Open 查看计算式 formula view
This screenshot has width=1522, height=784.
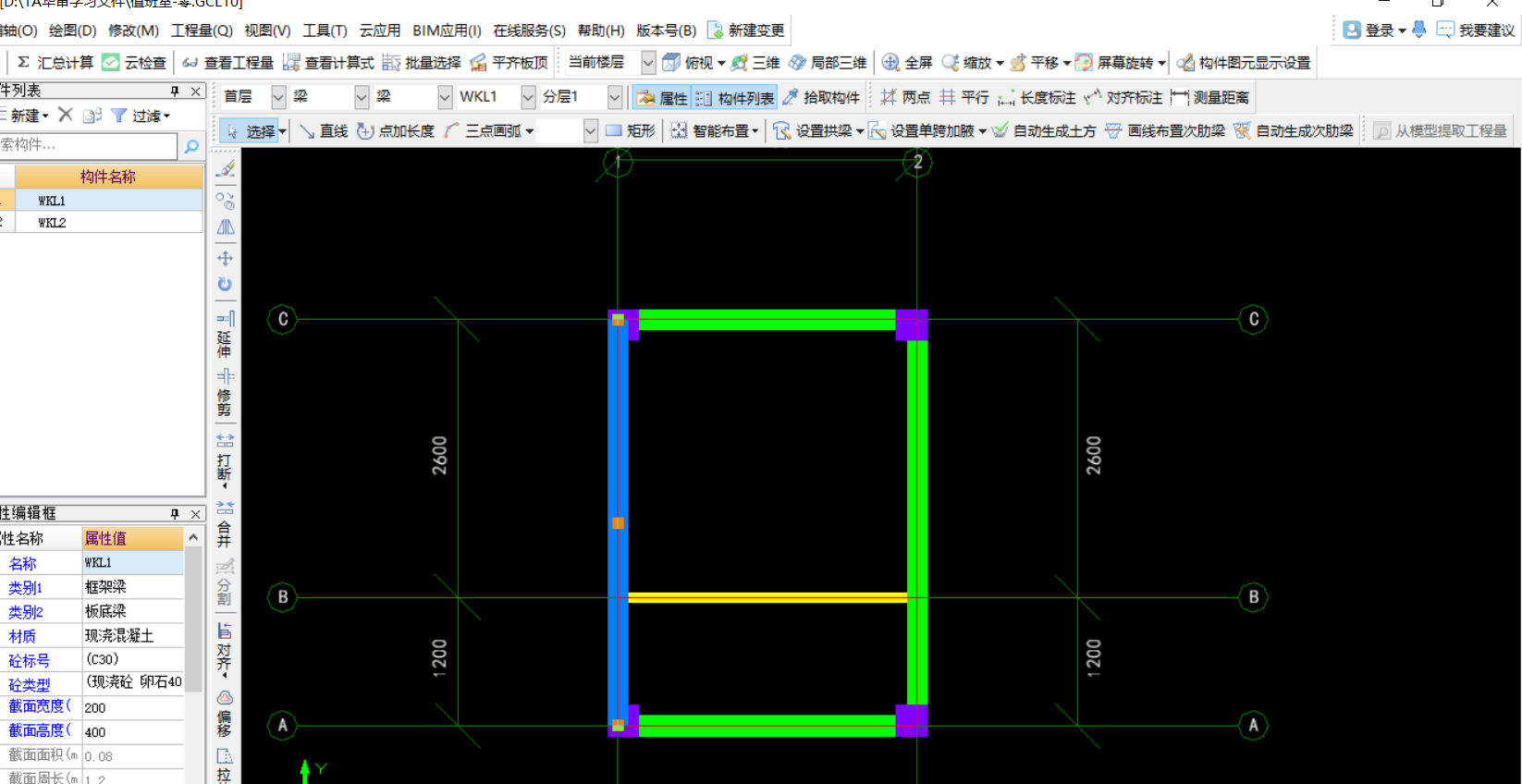(327, 62)
